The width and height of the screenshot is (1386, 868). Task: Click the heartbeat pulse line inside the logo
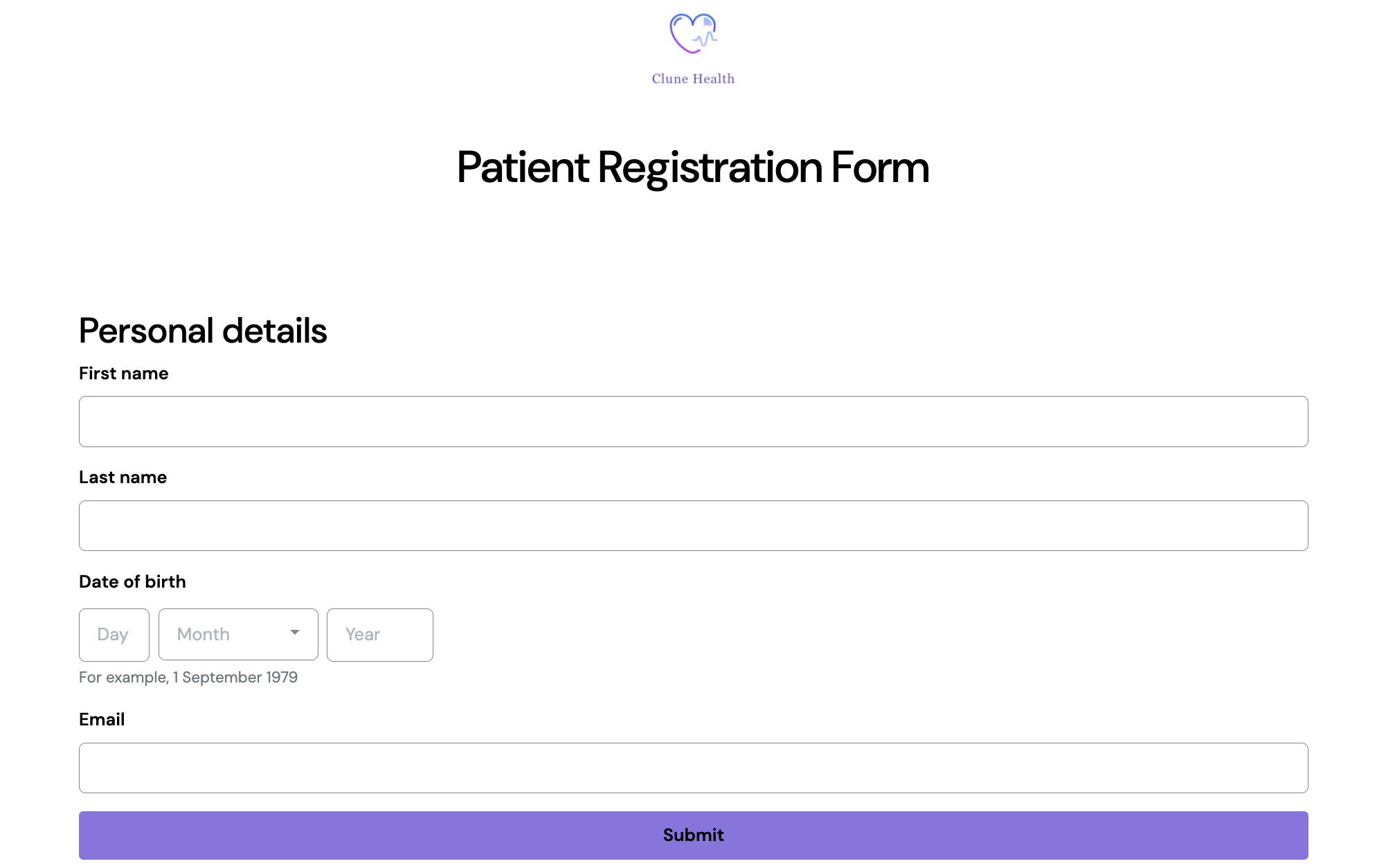click(705, 39)
